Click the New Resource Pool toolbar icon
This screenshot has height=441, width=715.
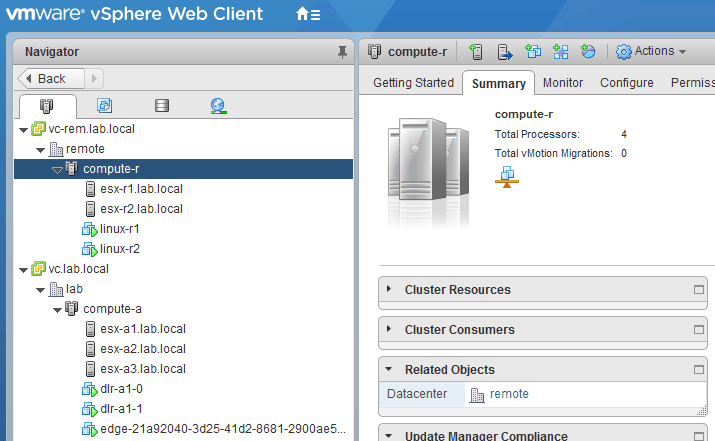pos(588,52)
